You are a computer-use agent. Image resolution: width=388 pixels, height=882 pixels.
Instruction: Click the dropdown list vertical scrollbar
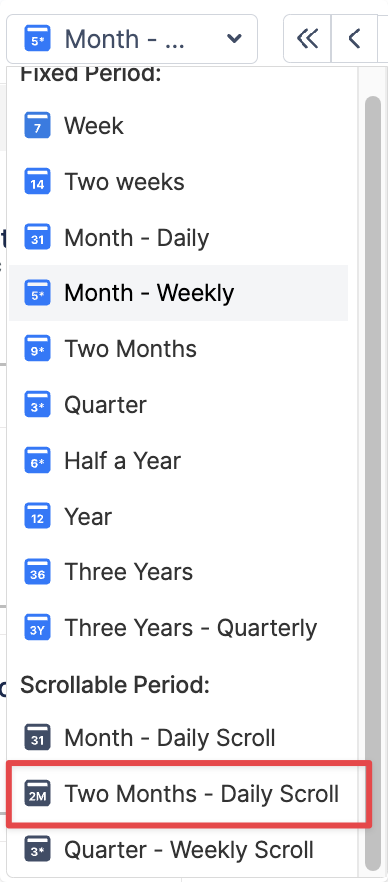[372, 483]
